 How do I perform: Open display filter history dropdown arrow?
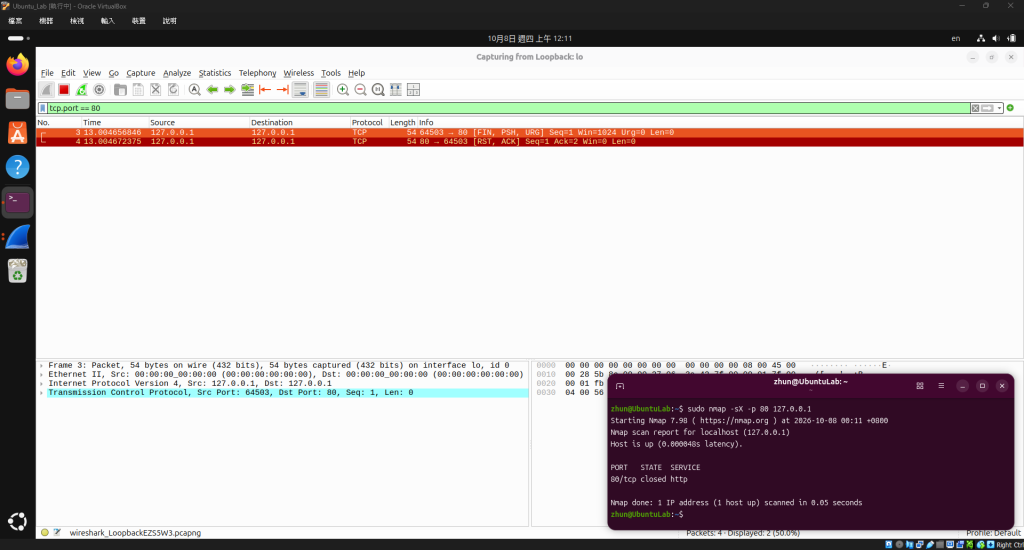coord(999,108)
